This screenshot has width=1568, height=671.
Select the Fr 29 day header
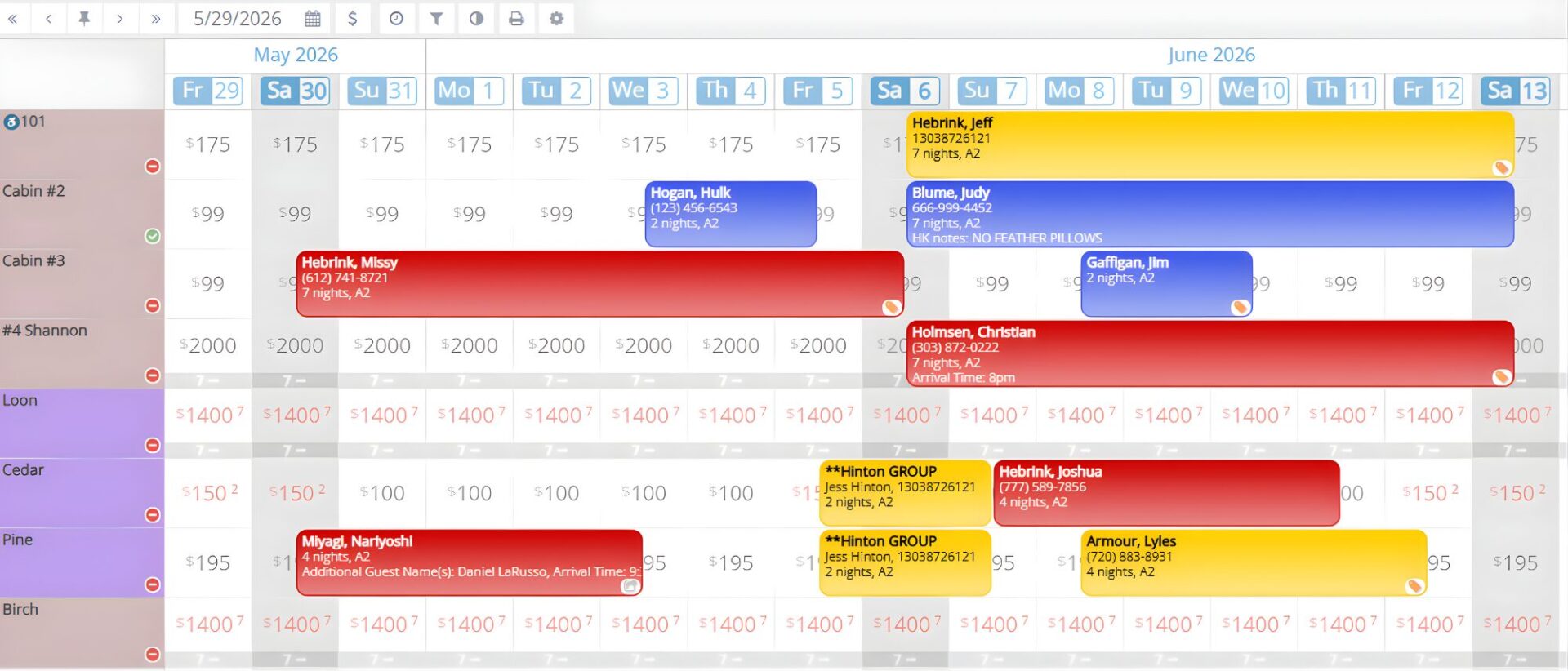click(208, 91)
